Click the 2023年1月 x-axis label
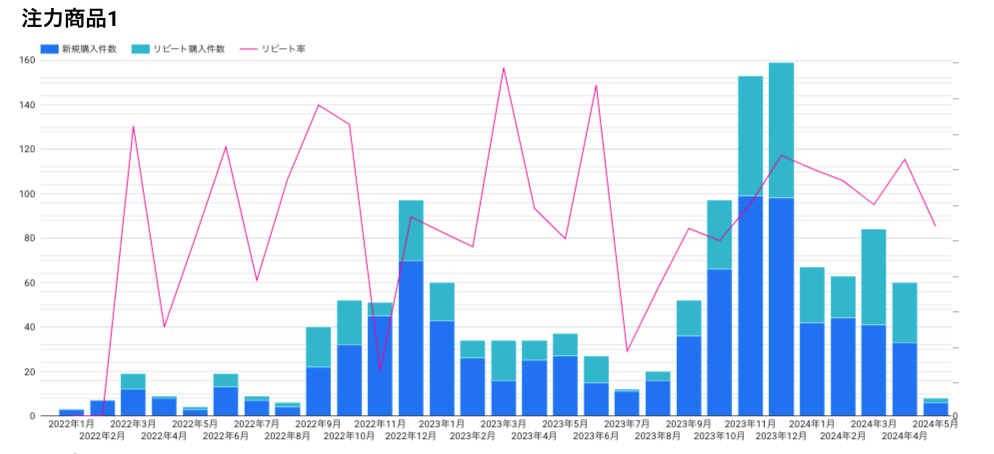The image size is (994, 454). (x=441, y=424)
